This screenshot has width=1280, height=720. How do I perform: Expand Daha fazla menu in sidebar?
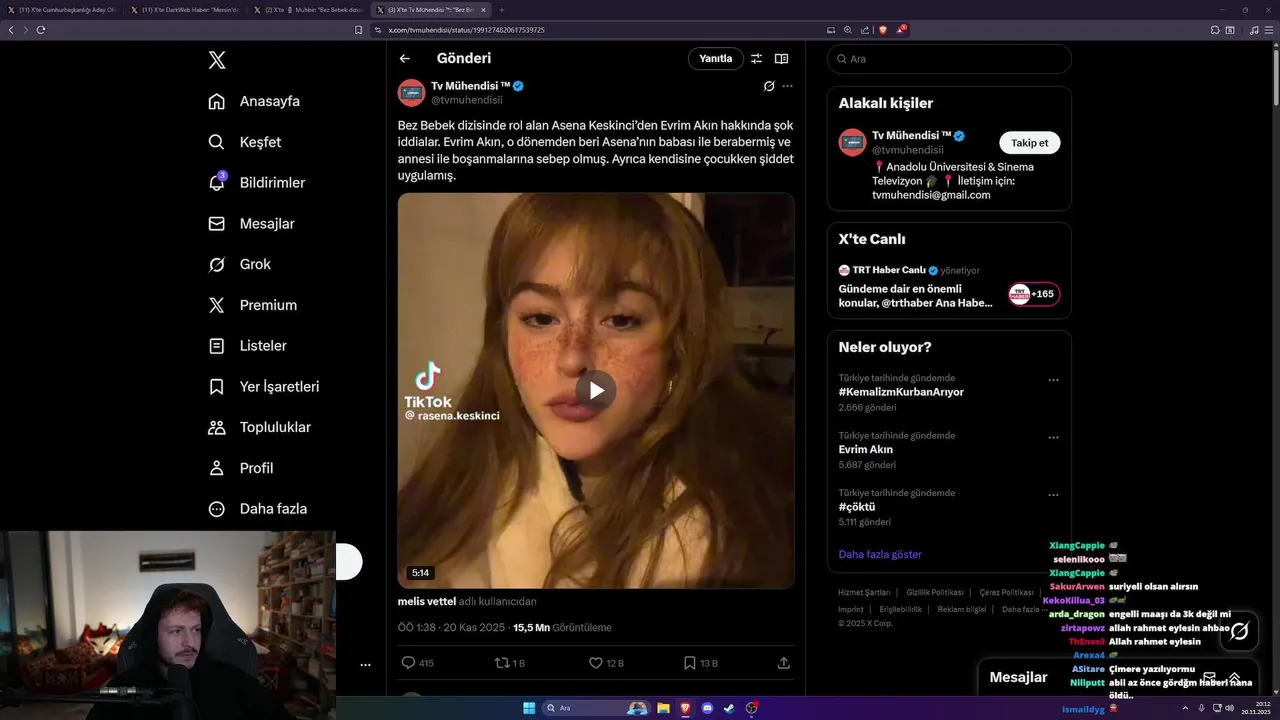point(258,509)
